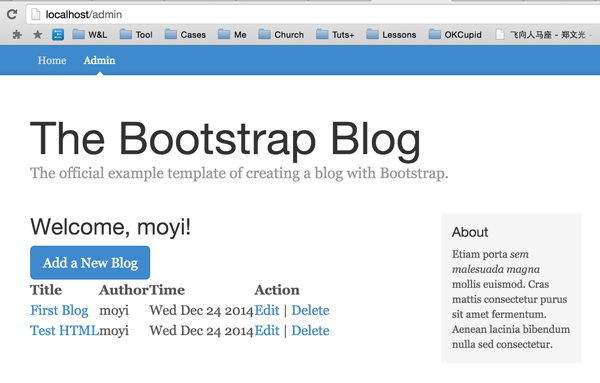This screenshot has width=600, height=383.
Task: Open the Lessons bookmarks folder
Action: click(391, 35)
